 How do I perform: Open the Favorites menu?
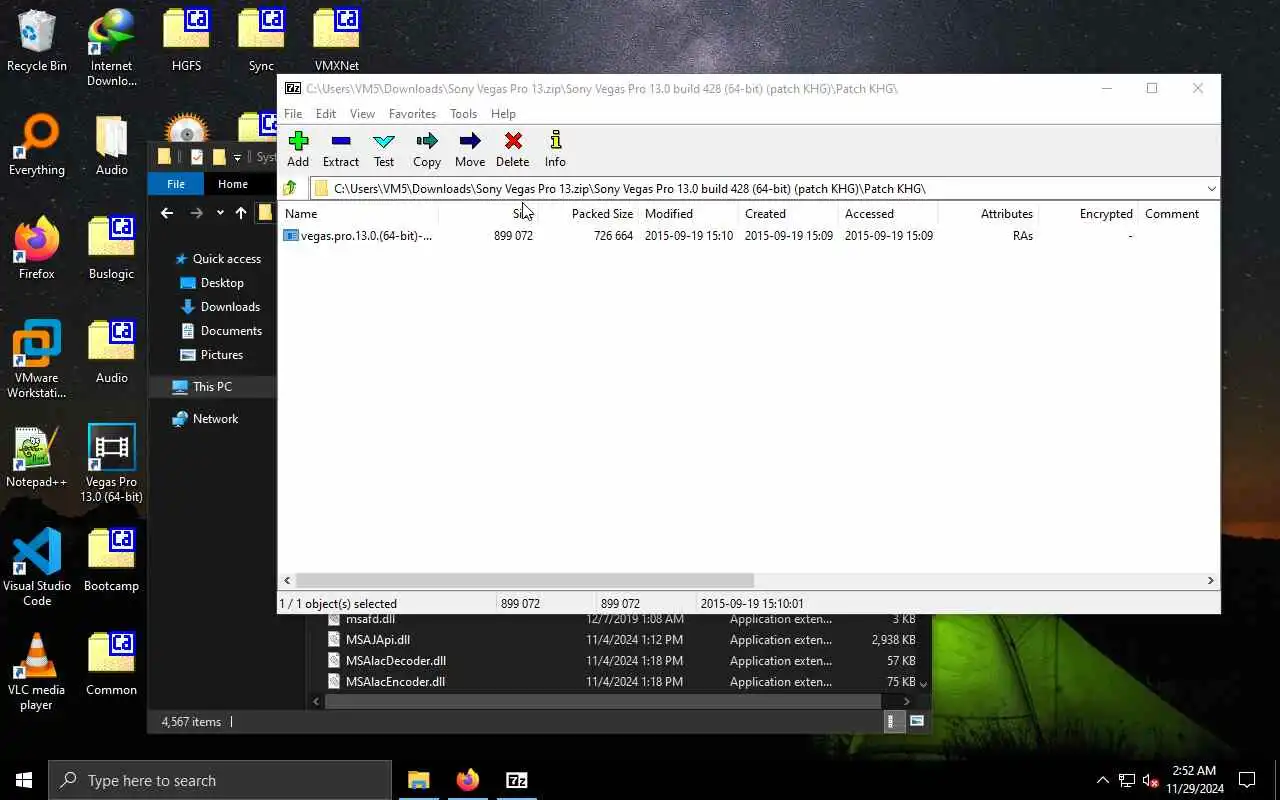pyautogui.click(x=412, y=114)
